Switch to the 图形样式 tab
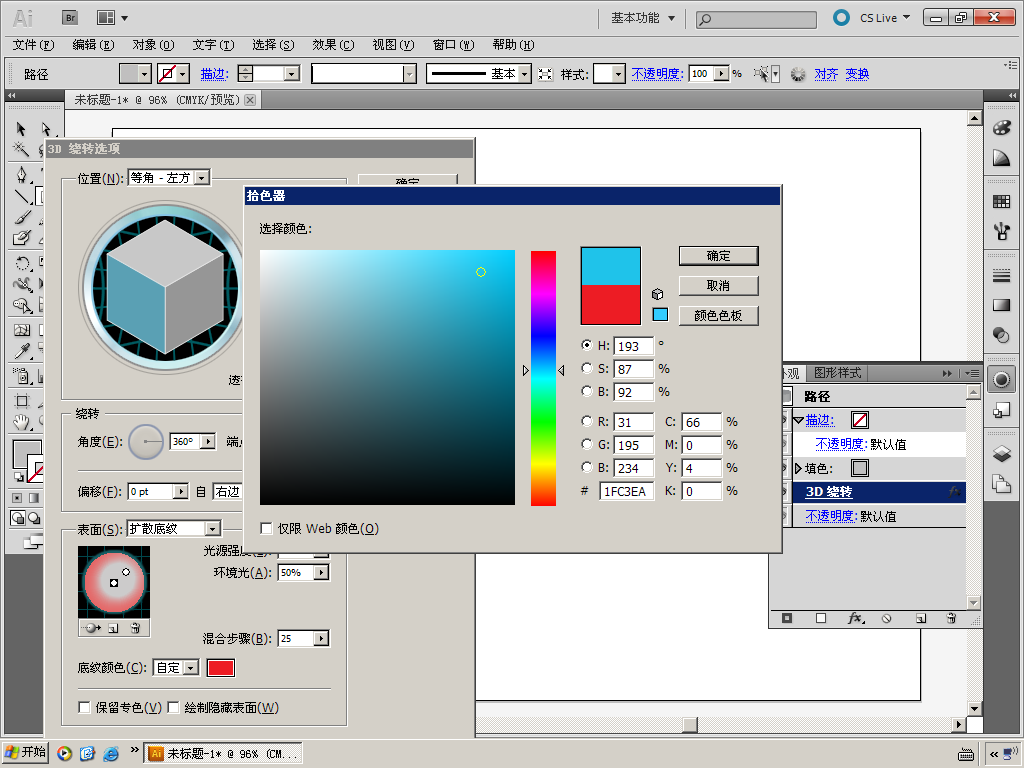1024x768 pixels. [836, 373]
